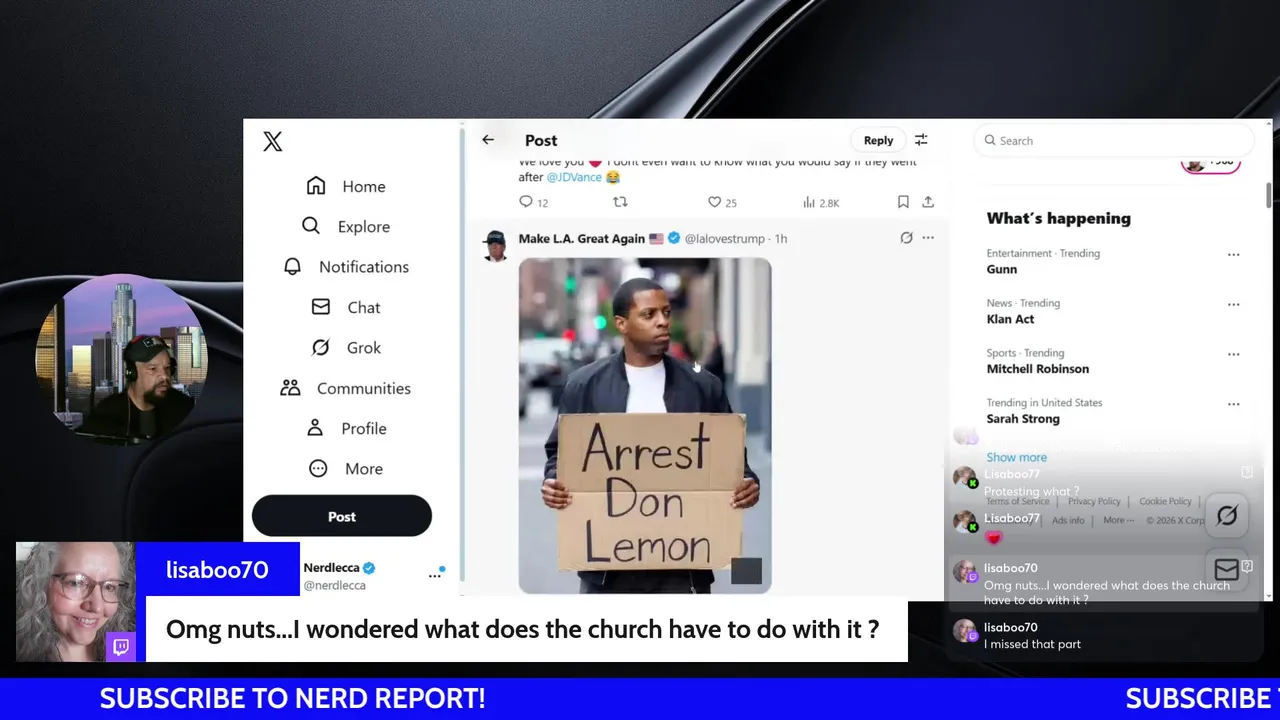This screenshot has width=1280, height=720.
Task: Select Notifications in navigation menu
Action: [x=364, y=267]
